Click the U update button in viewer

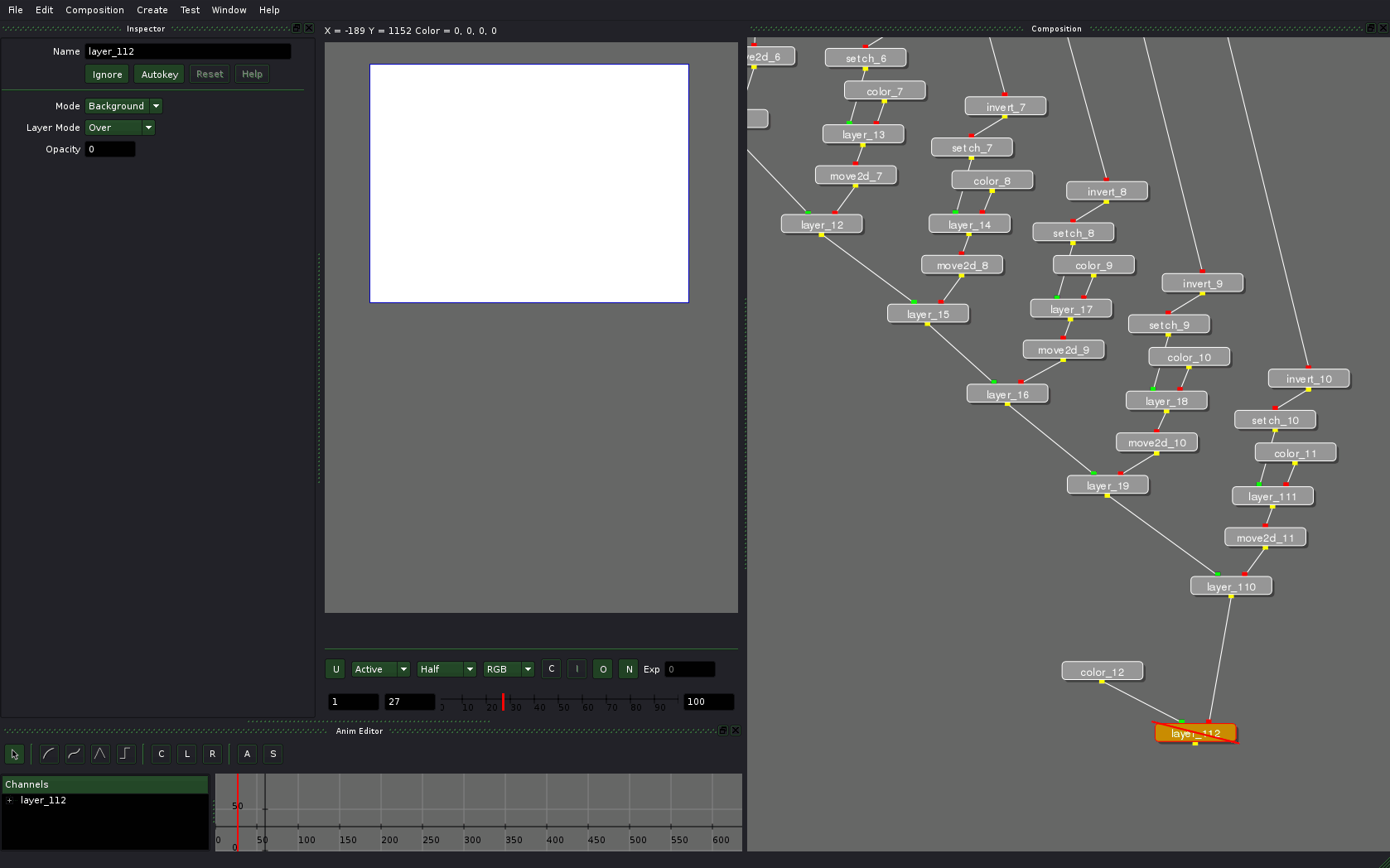(x=335, y=669)
